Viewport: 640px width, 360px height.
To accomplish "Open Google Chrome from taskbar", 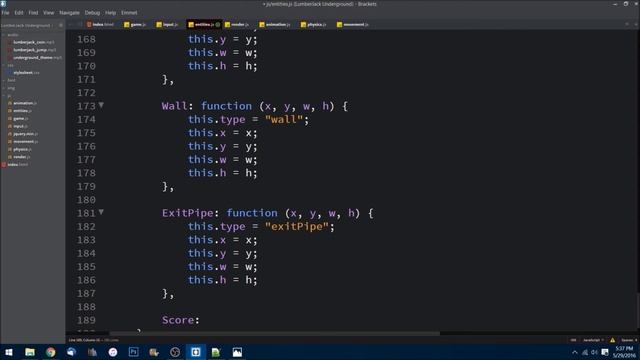I will [x=51, y=352].
